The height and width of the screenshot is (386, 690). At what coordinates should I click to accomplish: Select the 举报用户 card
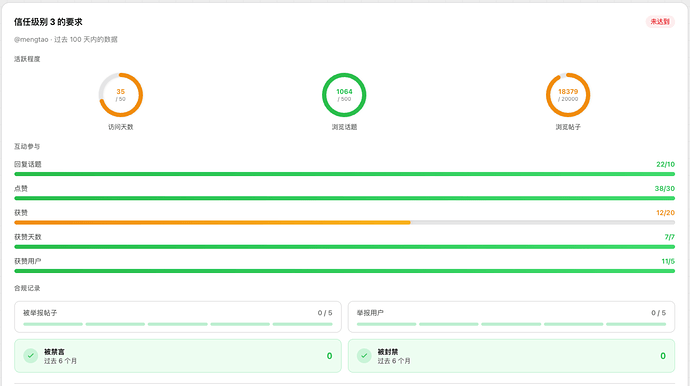(x=511, y=317)
